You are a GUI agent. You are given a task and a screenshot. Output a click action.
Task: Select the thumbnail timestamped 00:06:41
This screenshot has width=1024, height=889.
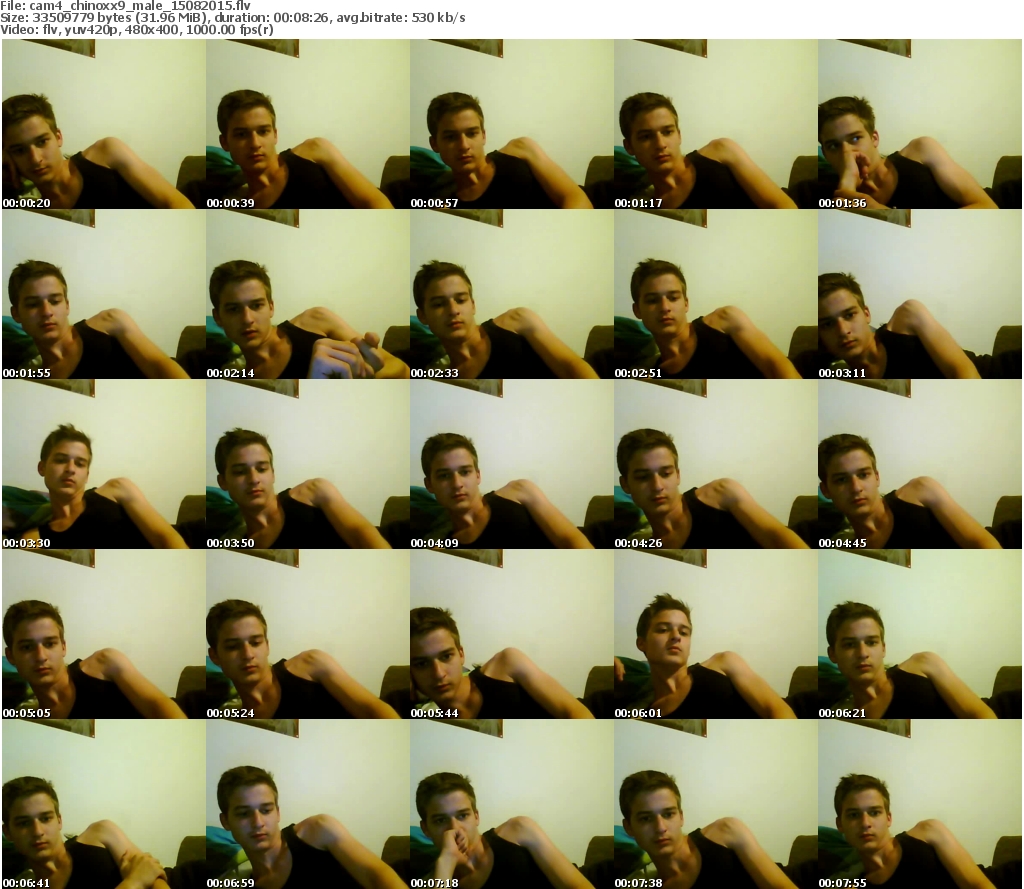(x=104, y=804)
